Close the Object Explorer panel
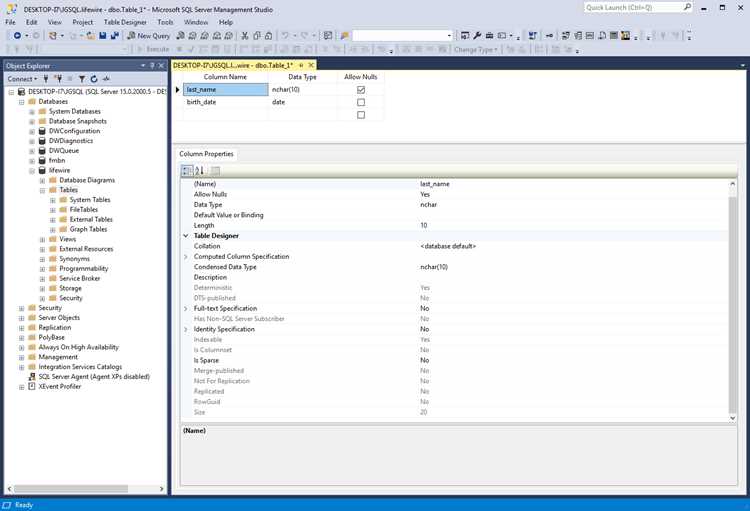Viewport: 750px width, 511px height. 161,66
